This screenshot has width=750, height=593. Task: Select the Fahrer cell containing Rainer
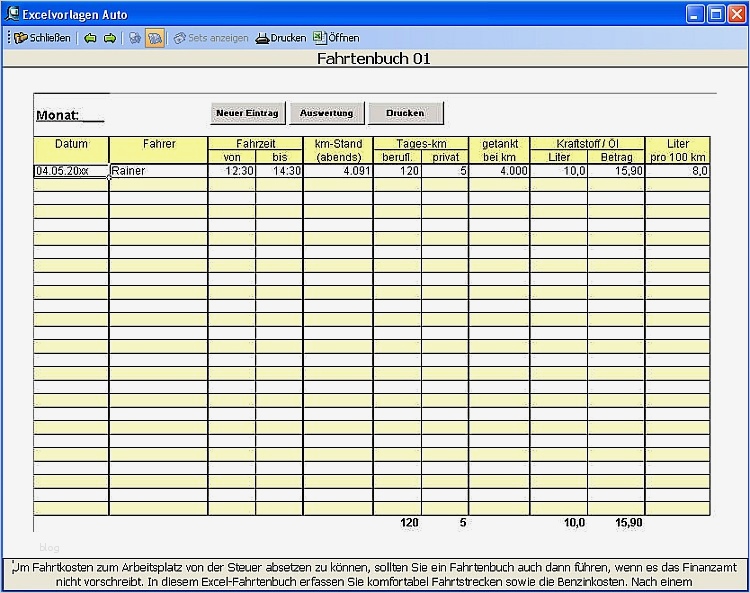pyautogui.click(x=158, y=171)
